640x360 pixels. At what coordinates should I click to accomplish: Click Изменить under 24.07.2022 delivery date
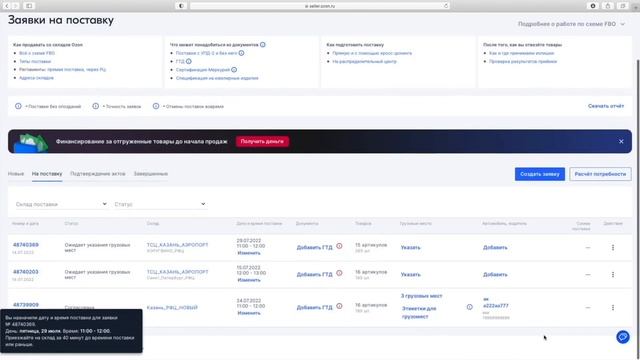[249, 313]
